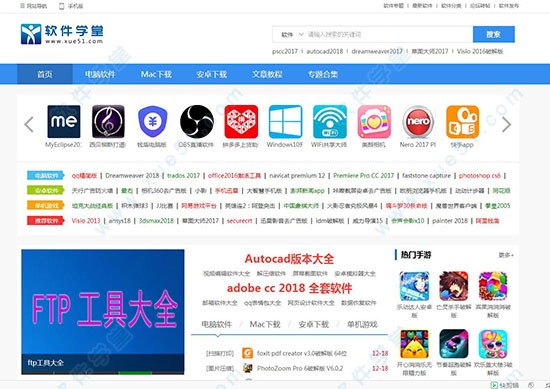550x389 pixels.
Task: Click the red heart Pinduoduo icon
Action: click(x=241, y=121)
